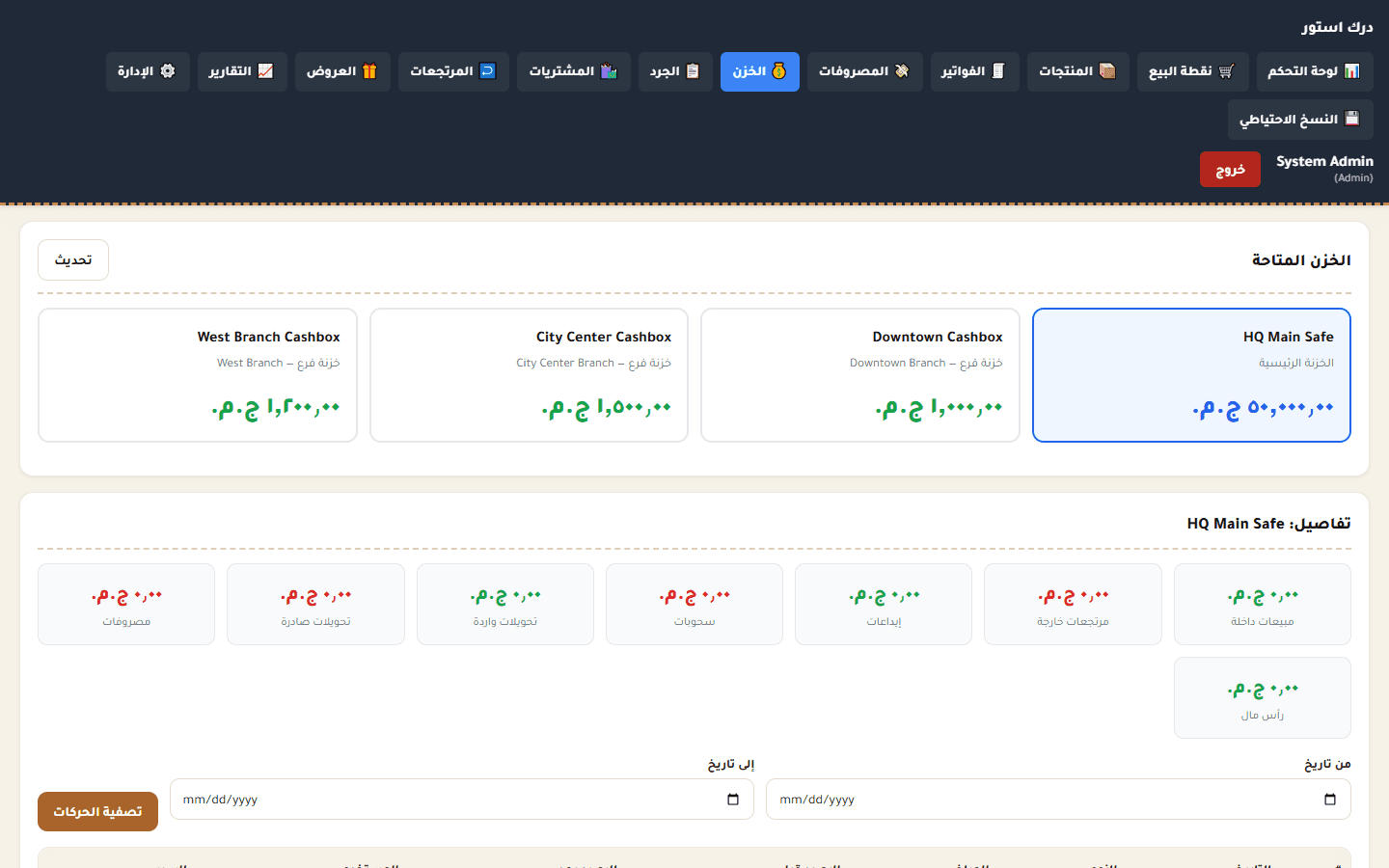Select the City Center Cashbox card
The image size is (1389, 868).
click(529, 375)
